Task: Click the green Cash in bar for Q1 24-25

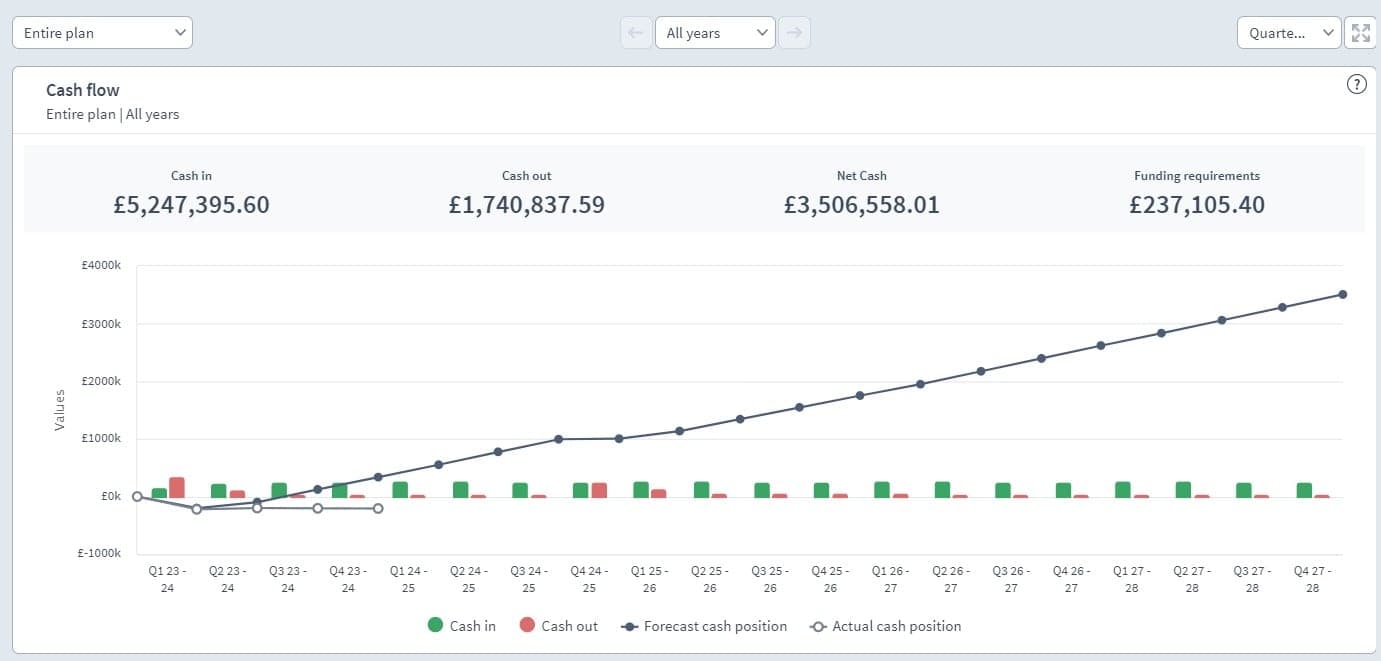Action: click(400, 490)
